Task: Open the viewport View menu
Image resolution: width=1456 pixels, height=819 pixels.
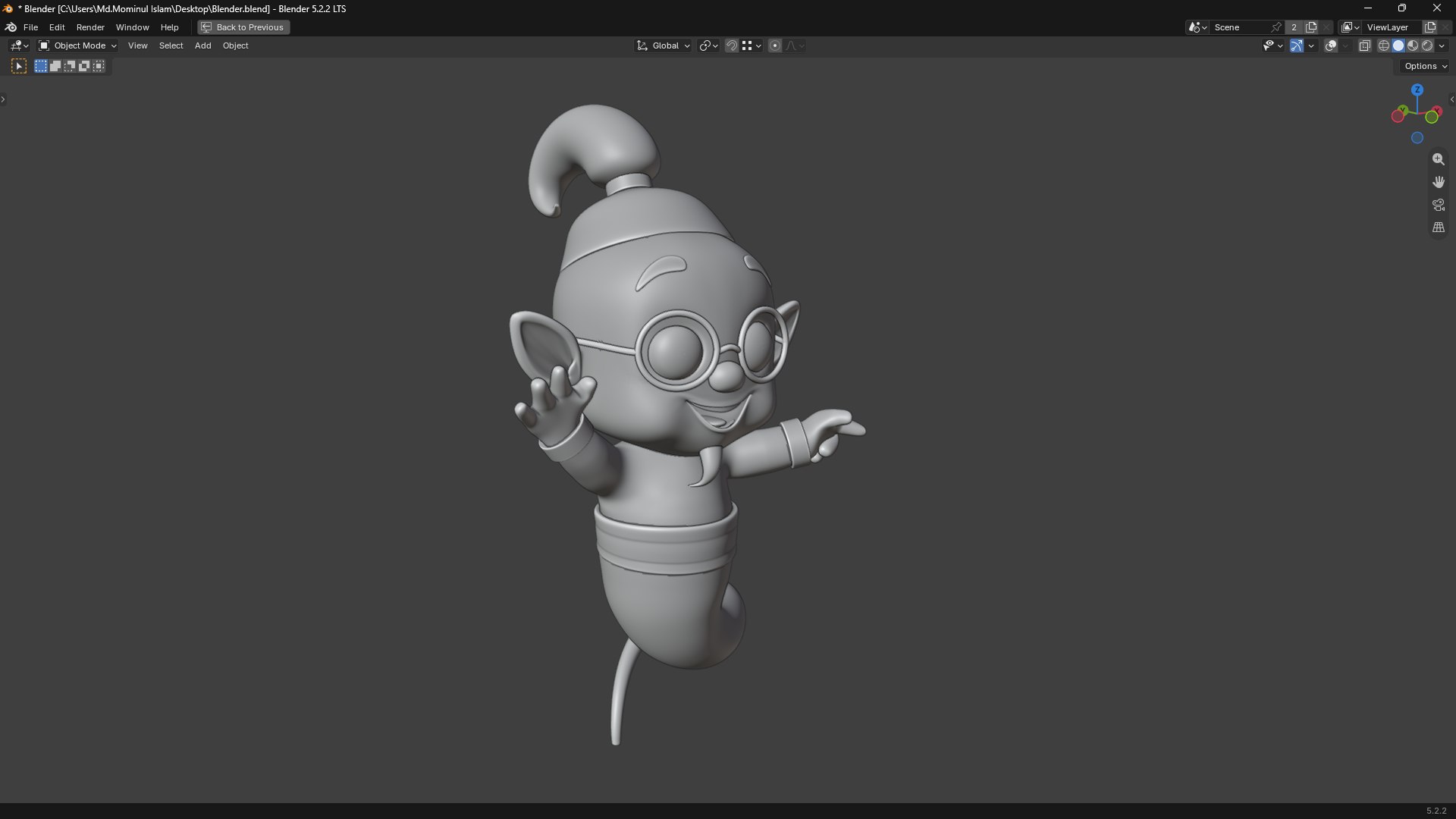Action: pos(137,45)
